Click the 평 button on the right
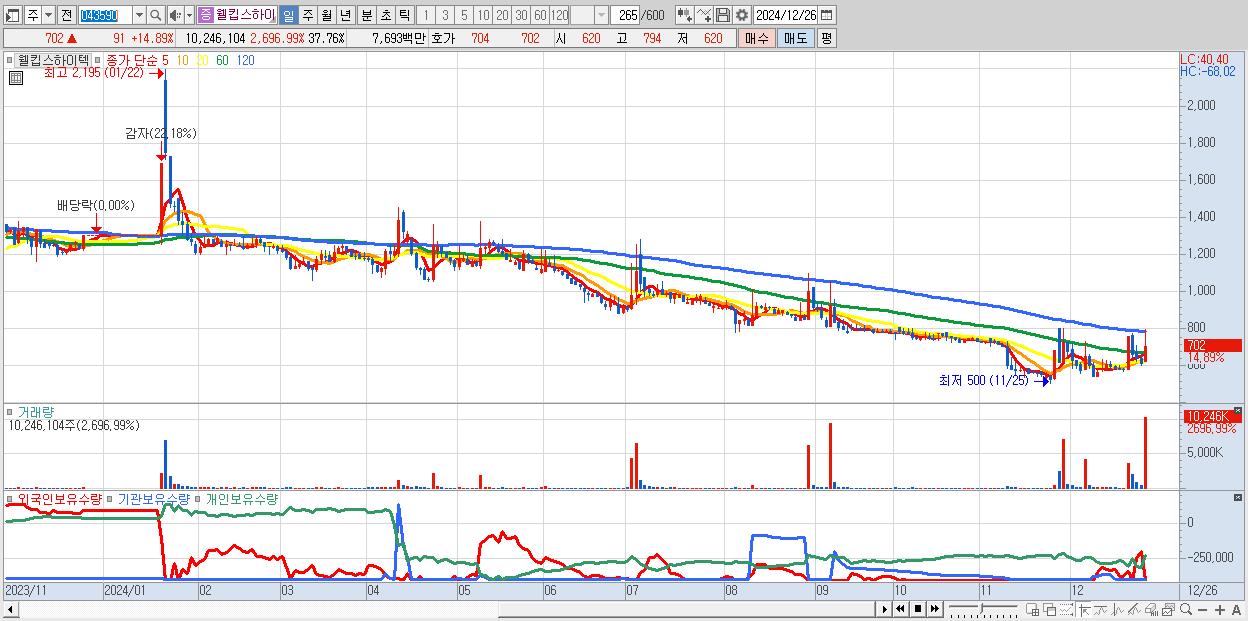This screenshot has height=621, width=1248. (x=826, y=38)
